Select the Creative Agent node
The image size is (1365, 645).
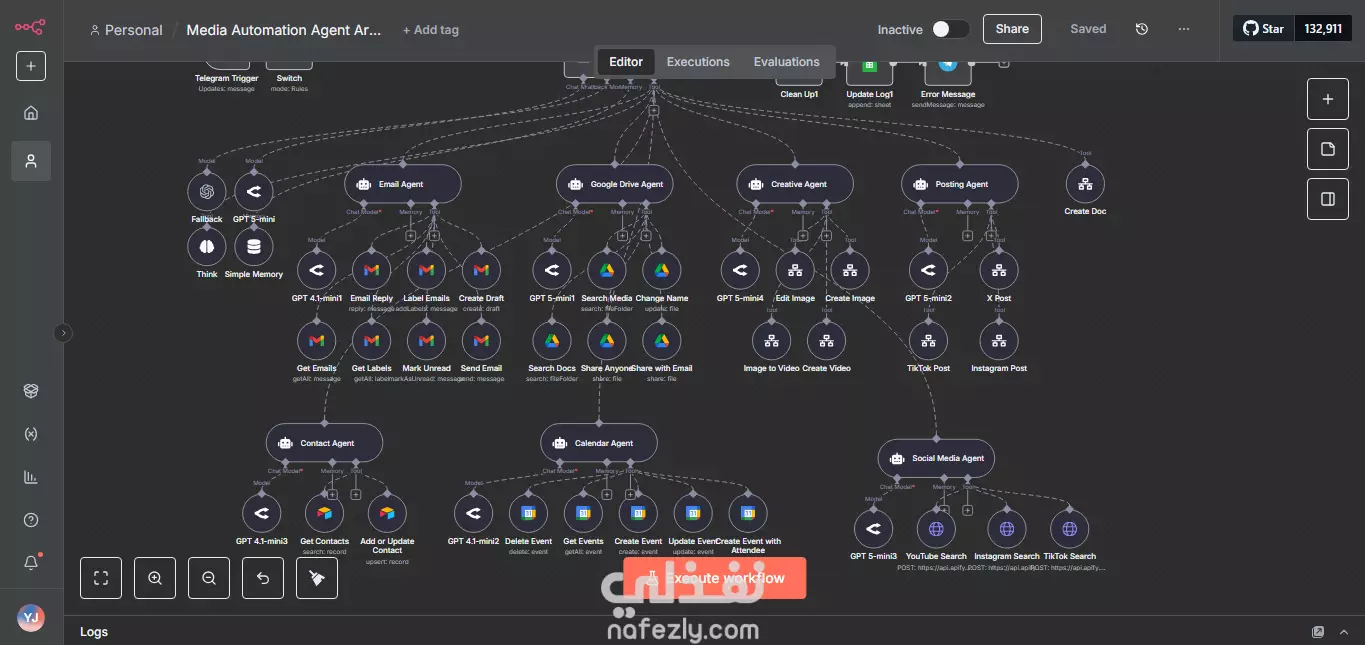[x=796, y=184]
